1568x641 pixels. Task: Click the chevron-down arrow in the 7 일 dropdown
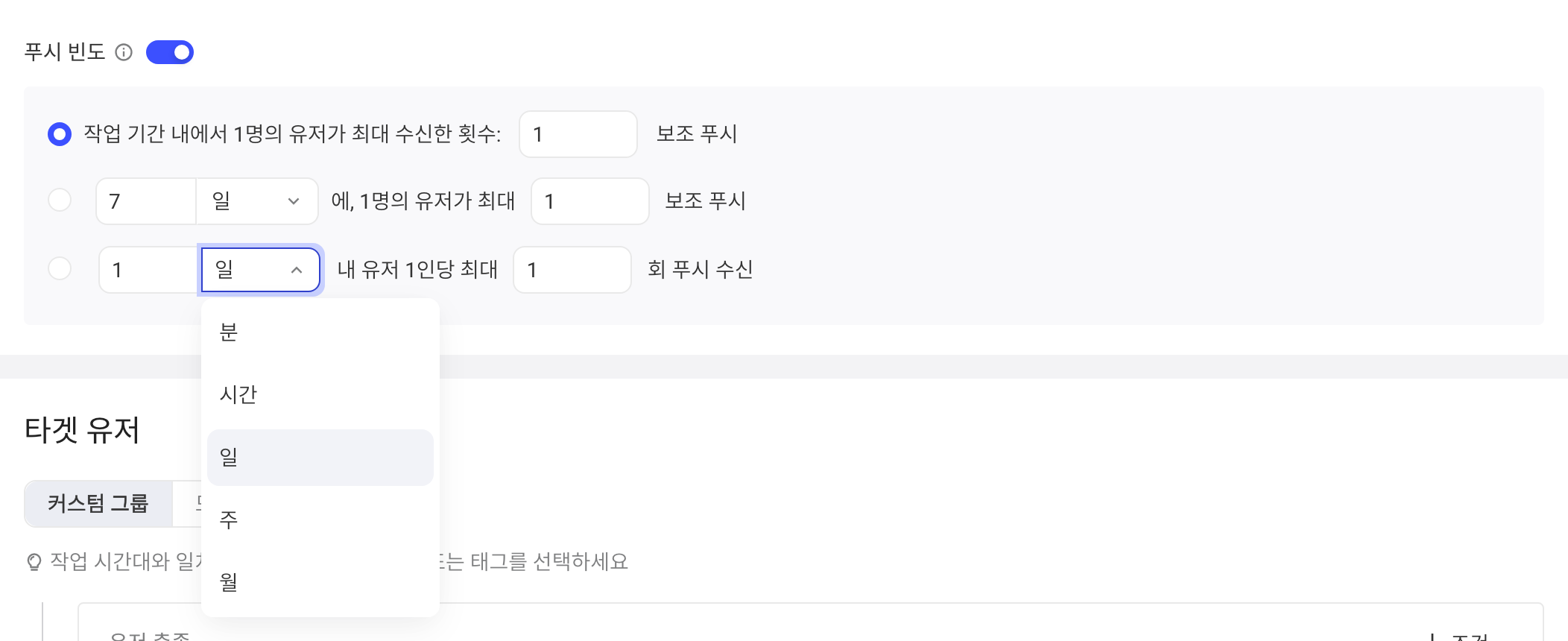[x=294, y=201]
